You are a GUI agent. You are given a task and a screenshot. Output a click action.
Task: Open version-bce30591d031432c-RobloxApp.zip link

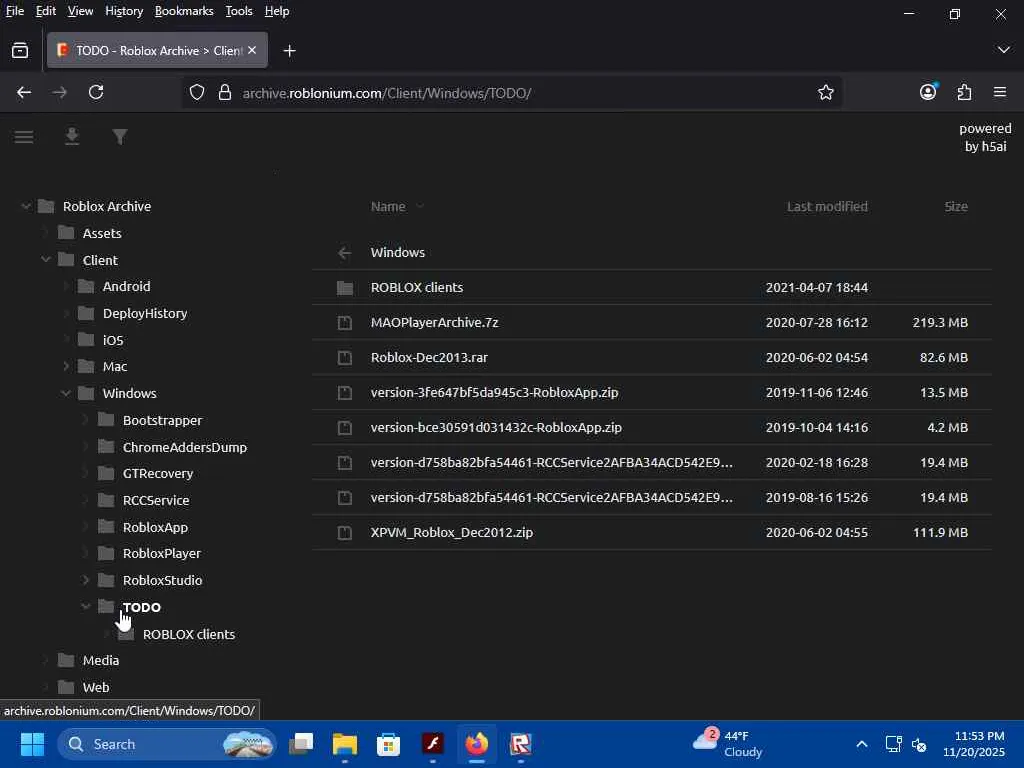496,428
